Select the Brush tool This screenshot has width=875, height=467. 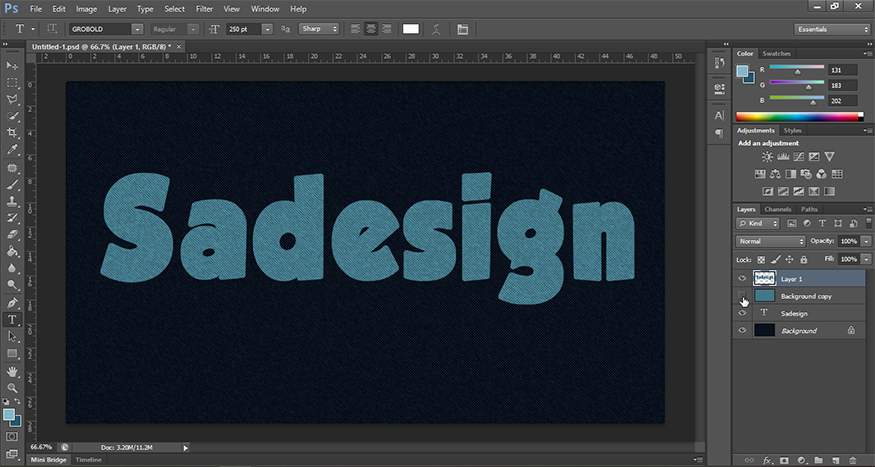(x=12, y=185)
